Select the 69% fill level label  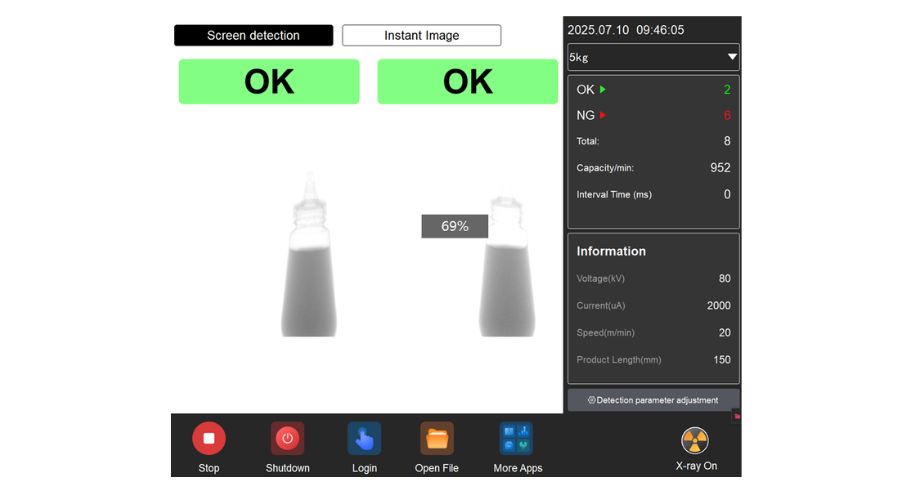pyautogui.click(x=454, y=227)
